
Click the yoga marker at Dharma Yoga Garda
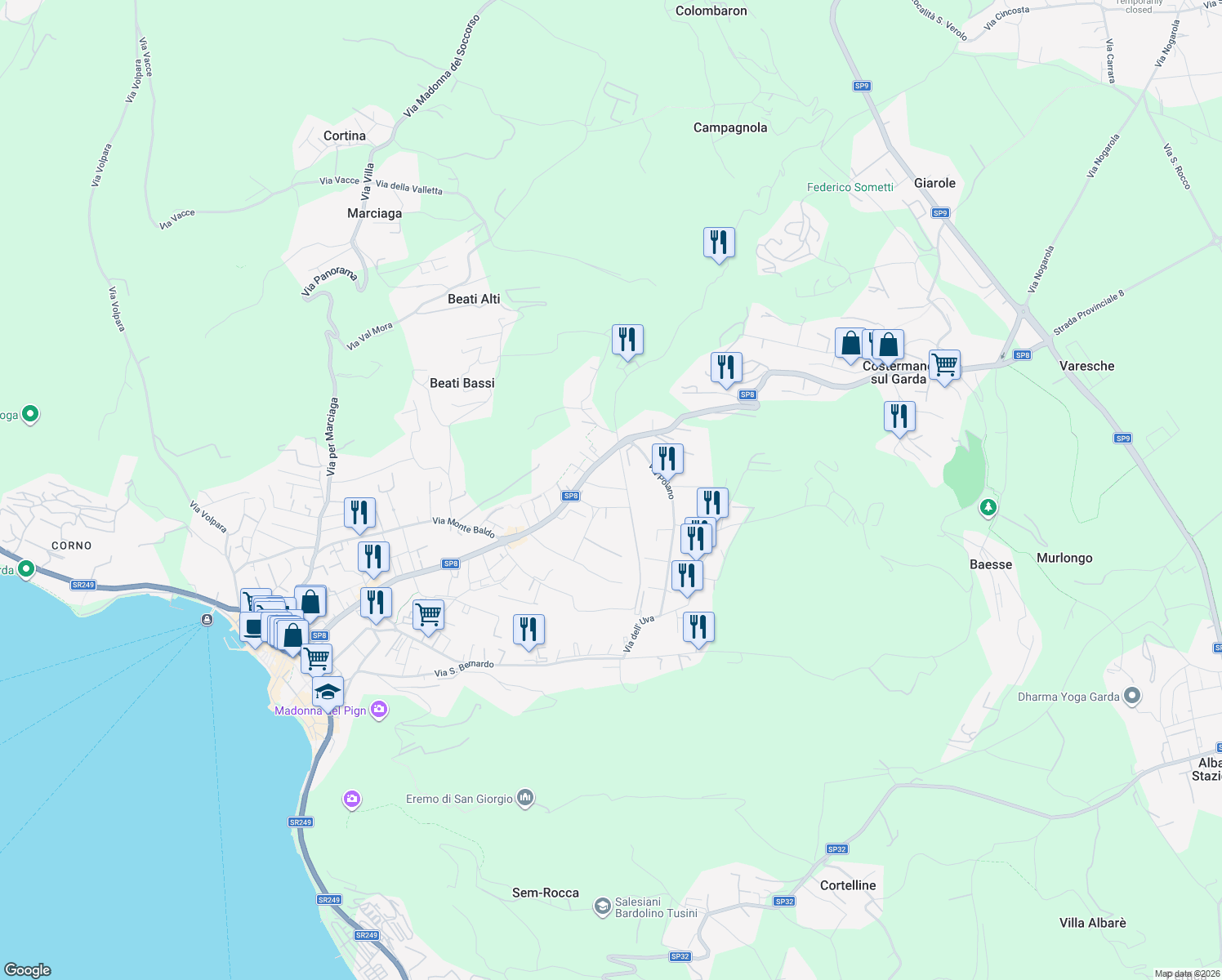(1131, 696)
